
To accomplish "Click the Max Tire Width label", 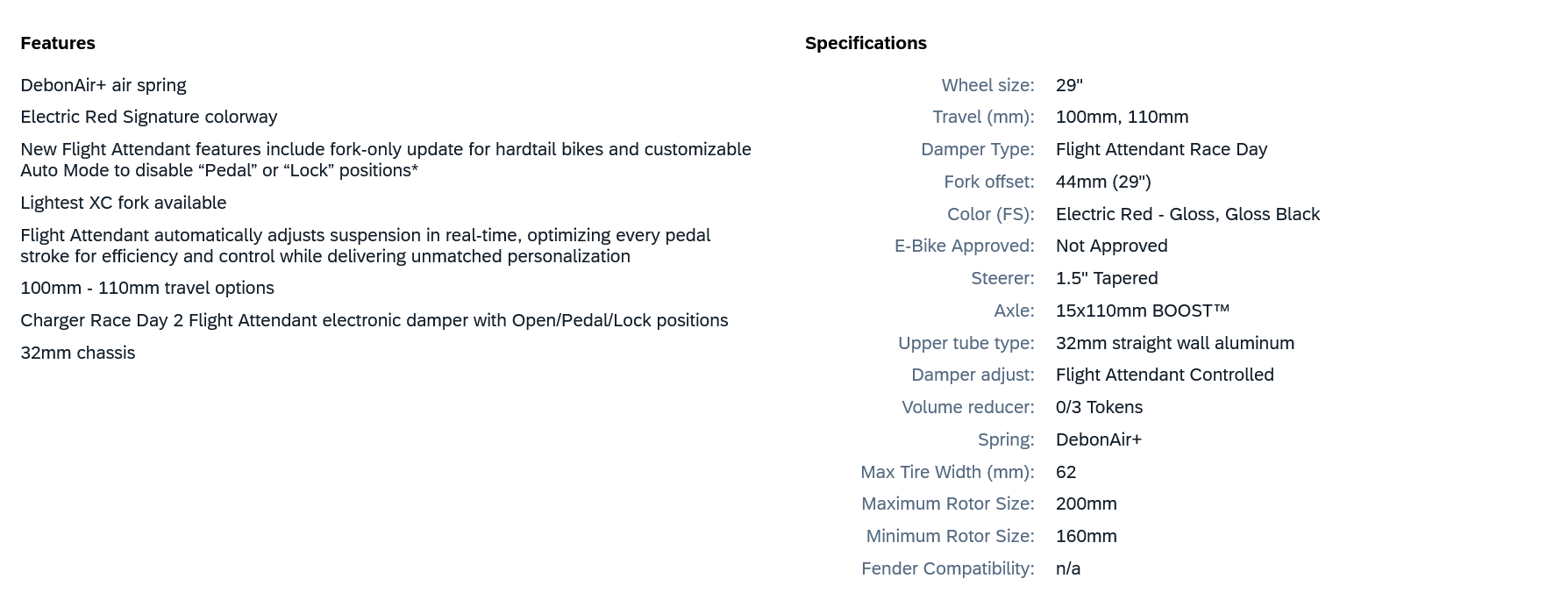I will [947, 472].
